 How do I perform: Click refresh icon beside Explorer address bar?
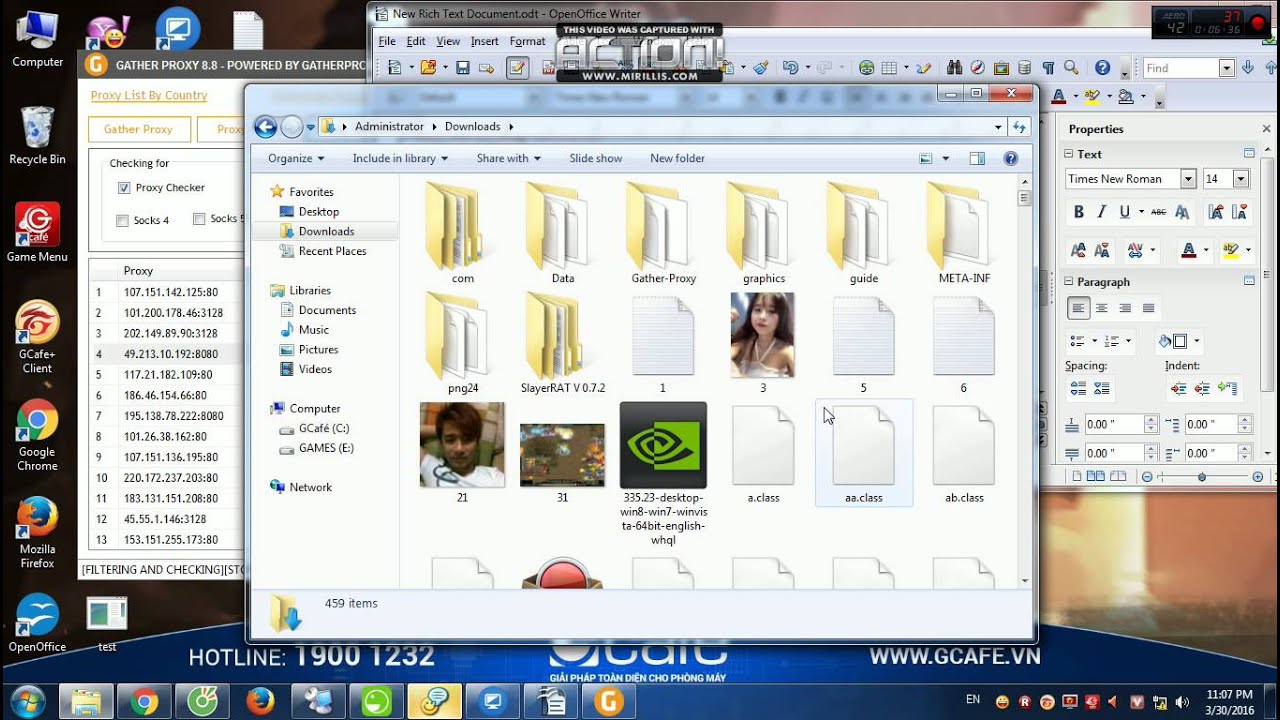(1019, 127)
